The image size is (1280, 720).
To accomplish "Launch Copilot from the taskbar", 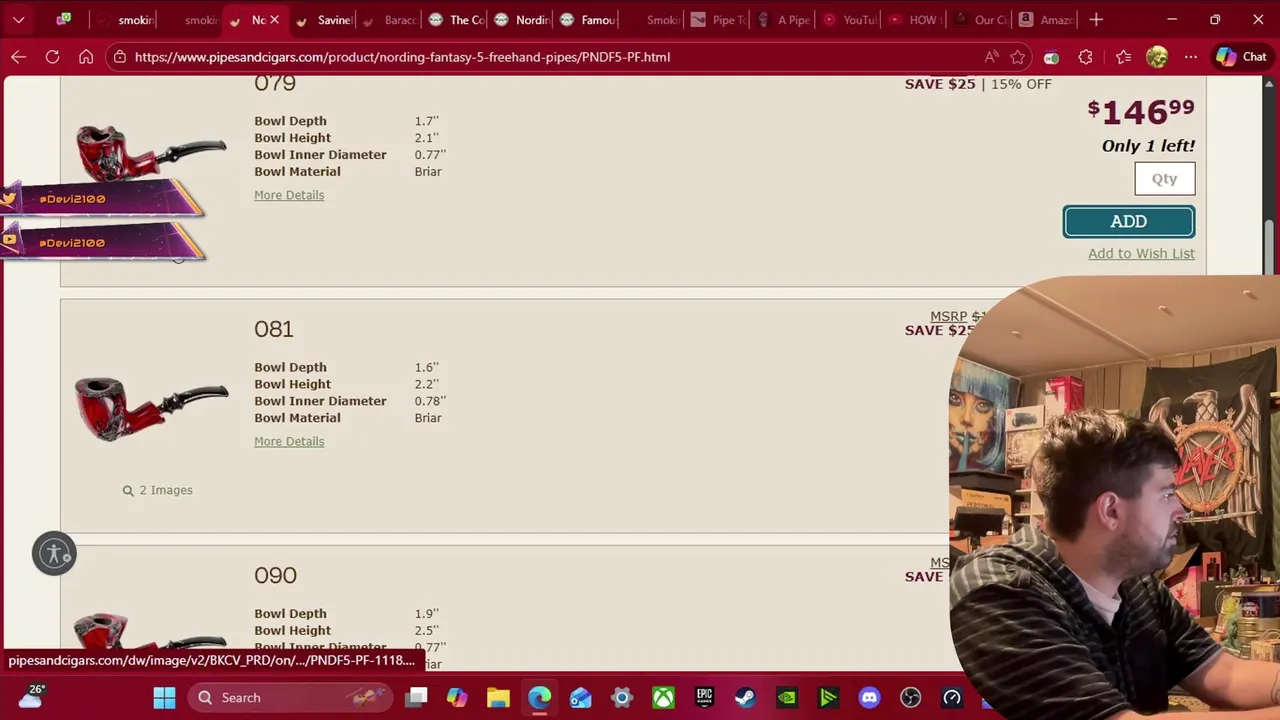I will pos(457,697).
